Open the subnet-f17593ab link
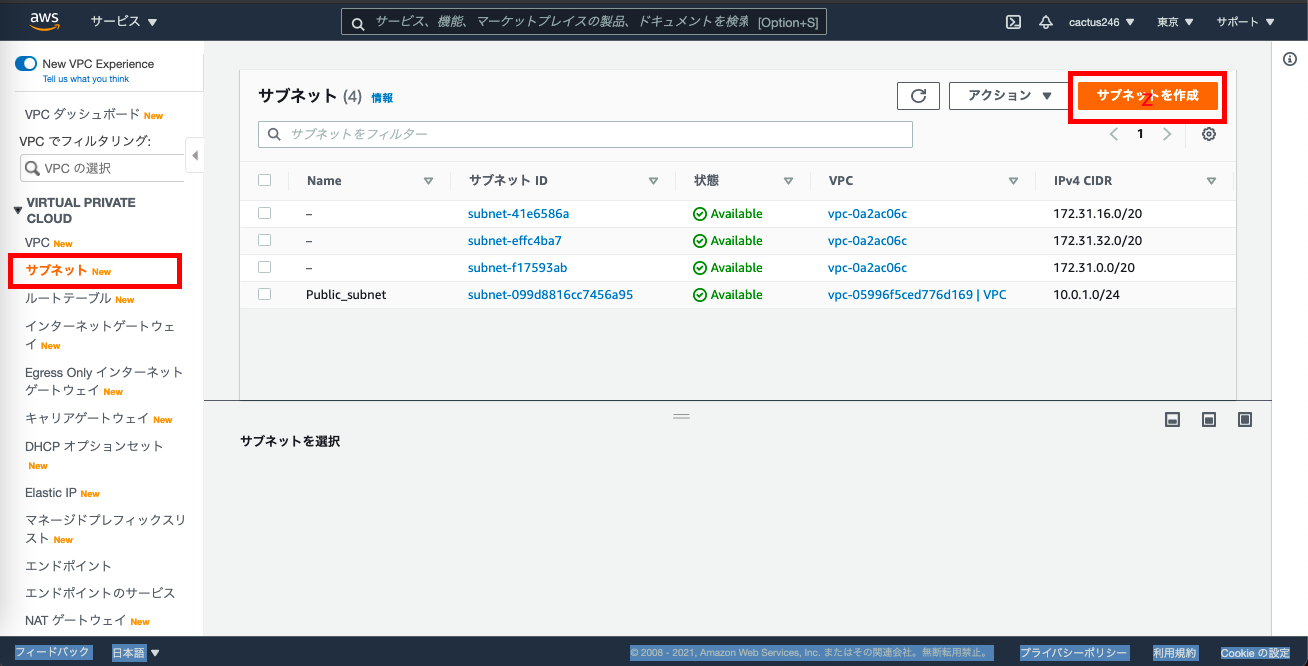Screen dimensions: 1308x666 (517, 268)
